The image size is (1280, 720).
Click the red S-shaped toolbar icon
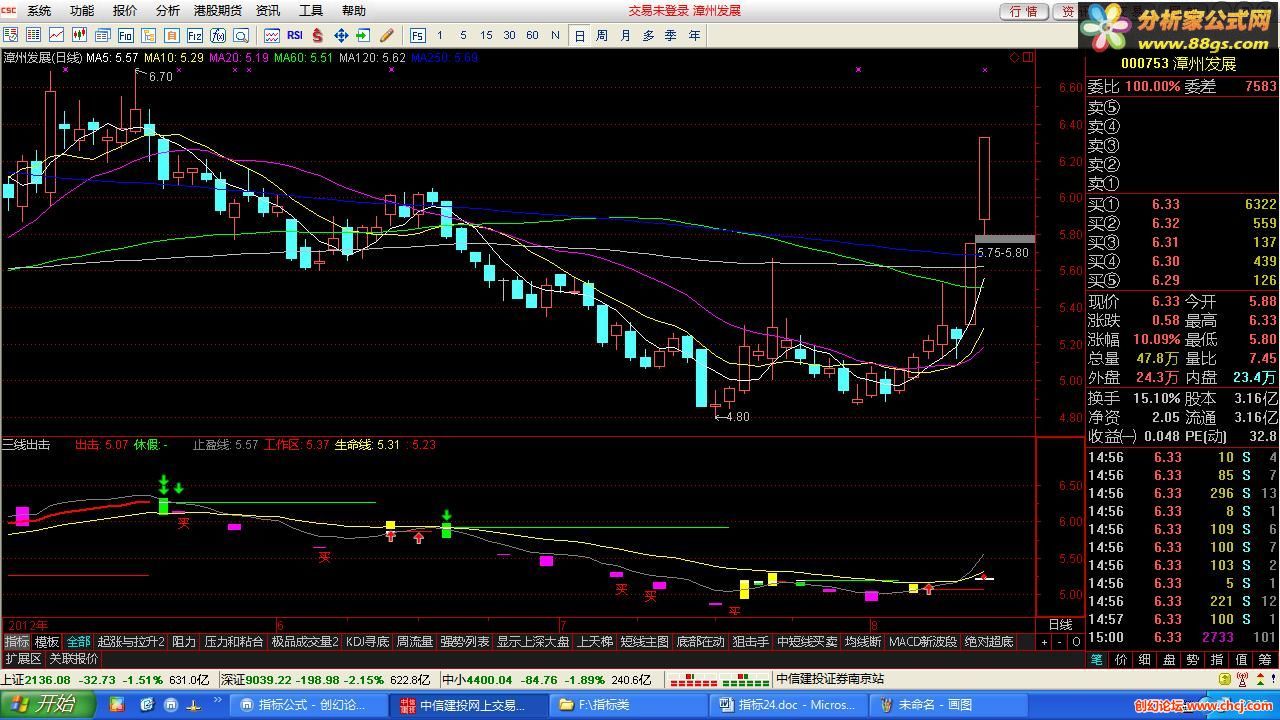tap(318, 35)
